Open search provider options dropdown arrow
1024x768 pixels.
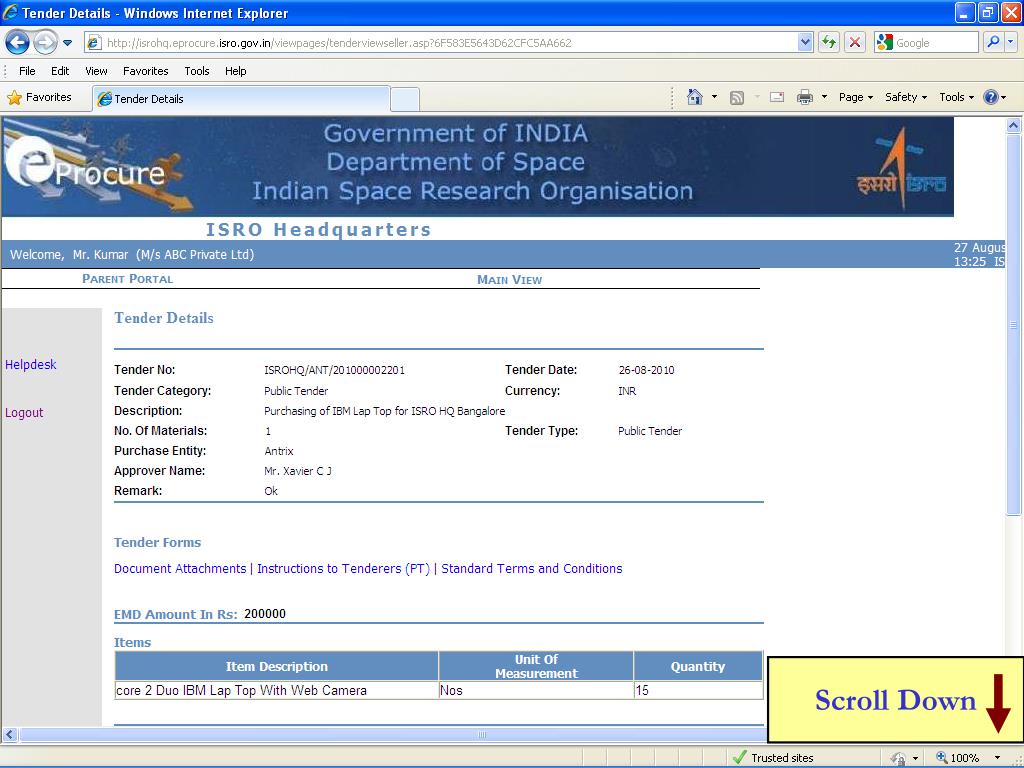1010,43
